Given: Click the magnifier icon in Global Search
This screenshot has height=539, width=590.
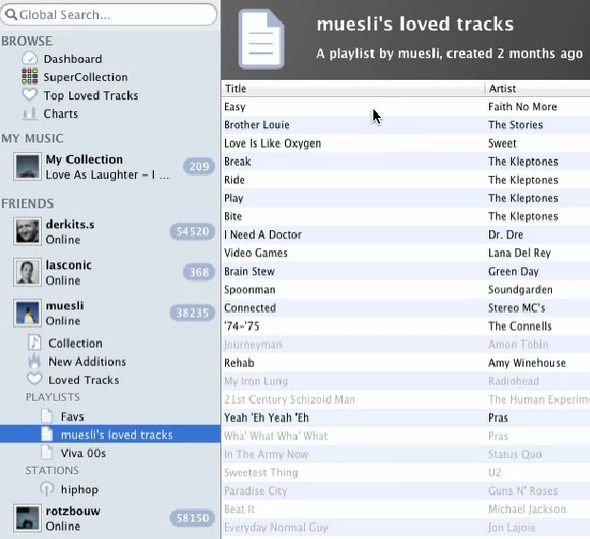Looking at the screenshot, I should coord(11,15).
